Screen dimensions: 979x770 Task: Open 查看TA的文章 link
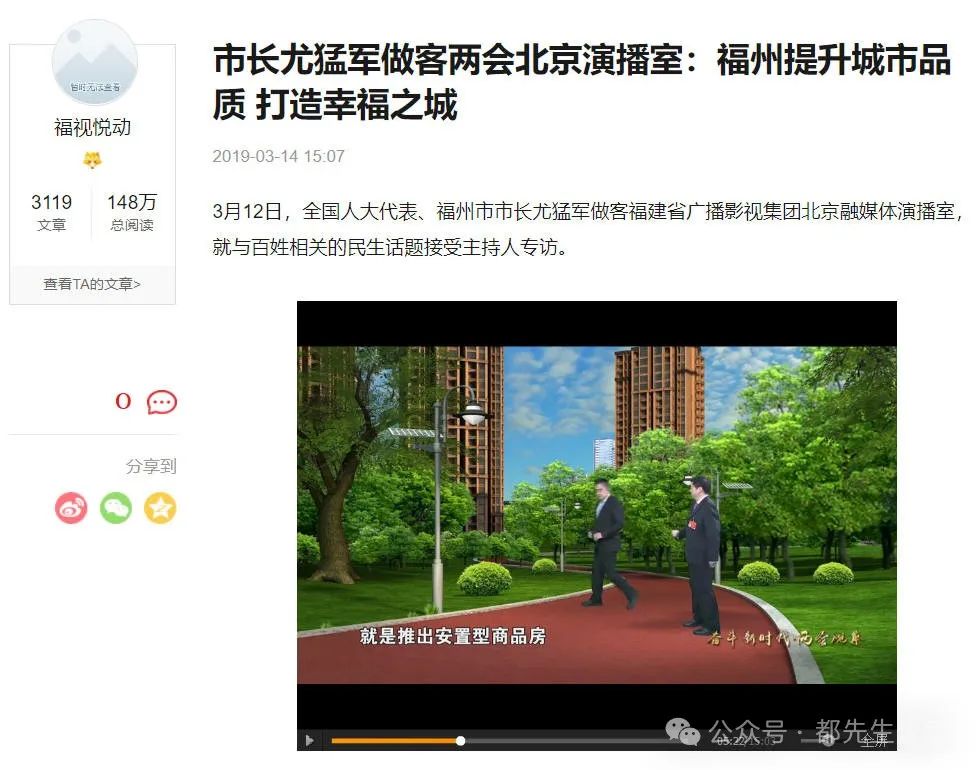pos(92,284)
